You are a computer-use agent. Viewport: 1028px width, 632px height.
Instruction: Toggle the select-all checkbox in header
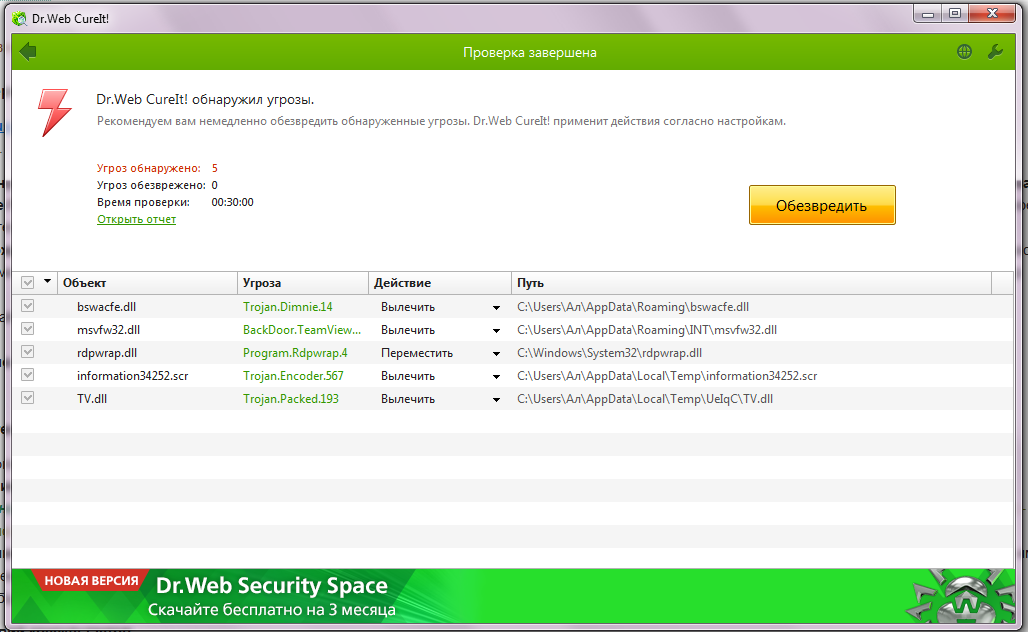pos(28,283)
